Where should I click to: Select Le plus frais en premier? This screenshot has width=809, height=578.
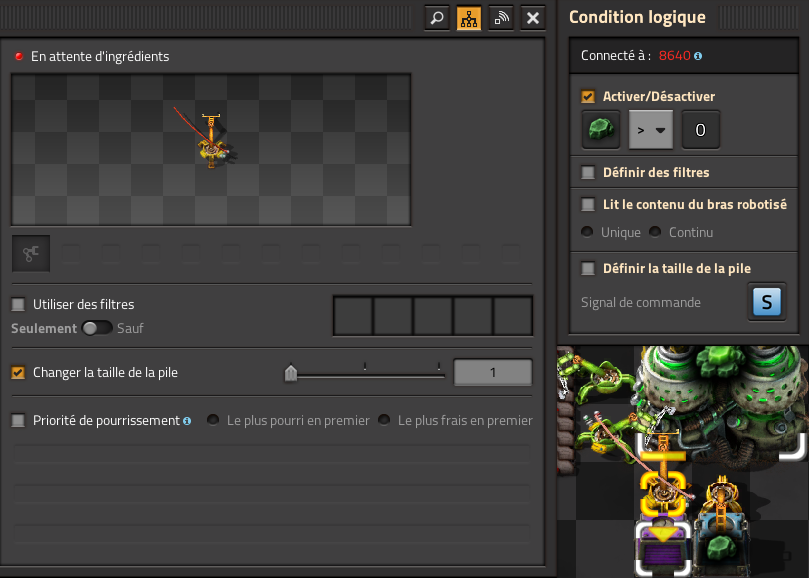pos(384,420)
